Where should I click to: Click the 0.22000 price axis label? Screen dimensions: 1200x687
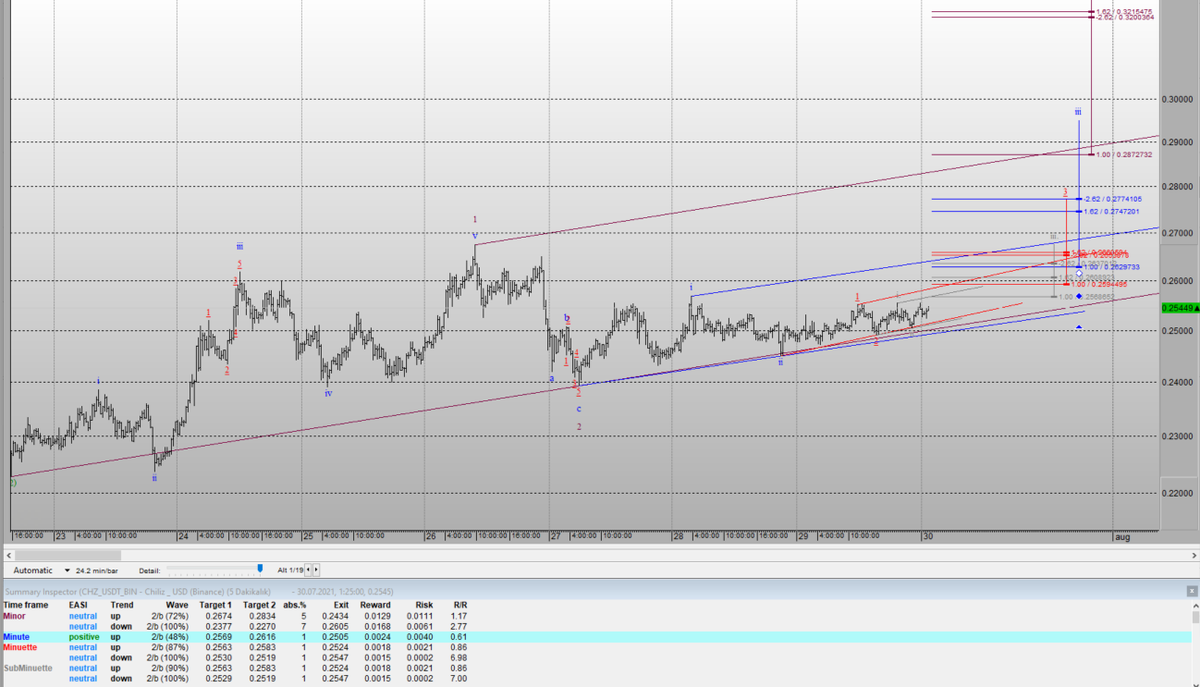pyautogui.click(x=1178, y=494)
